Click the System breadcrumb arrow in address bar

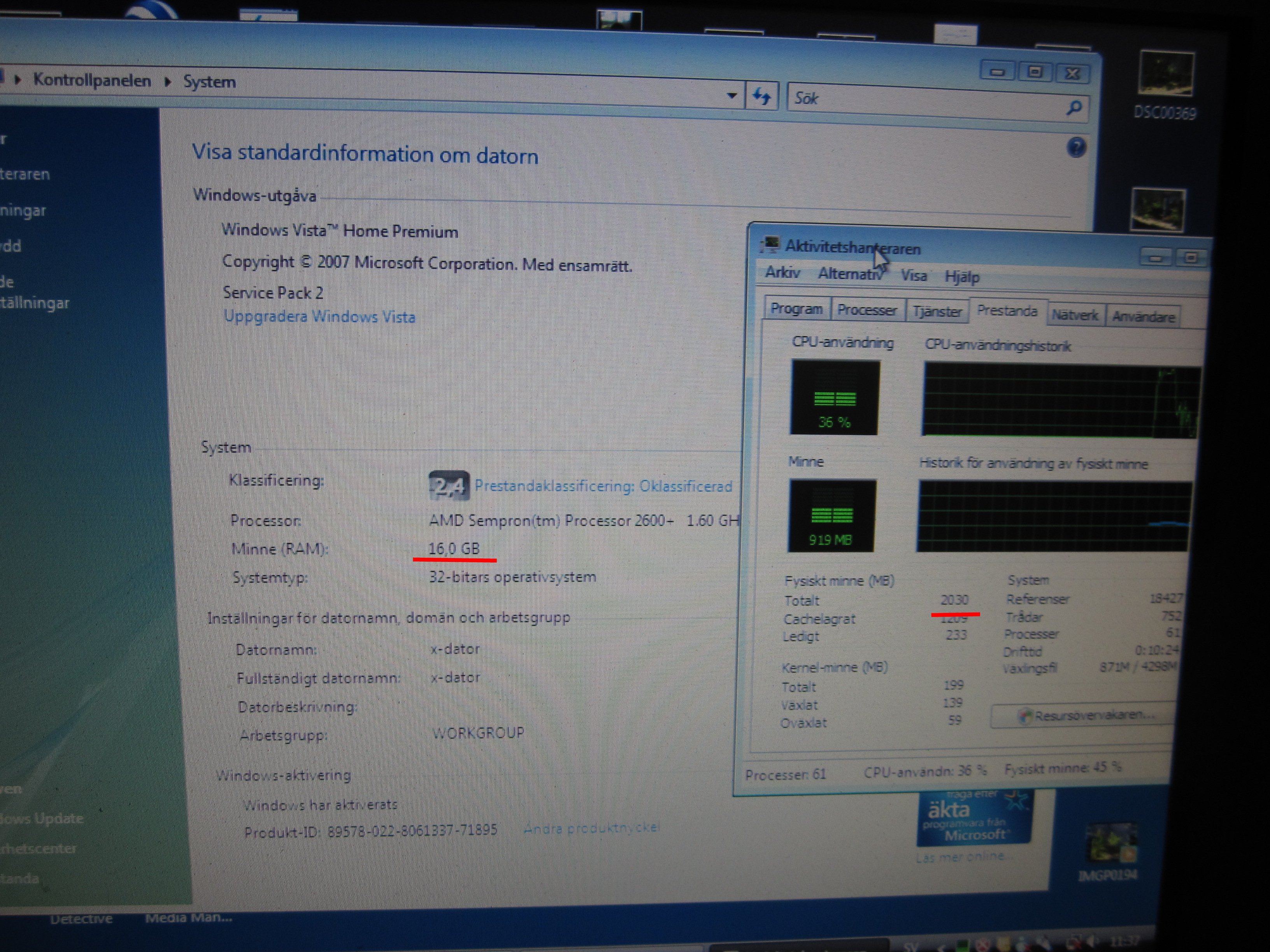[x=168, y=82]
